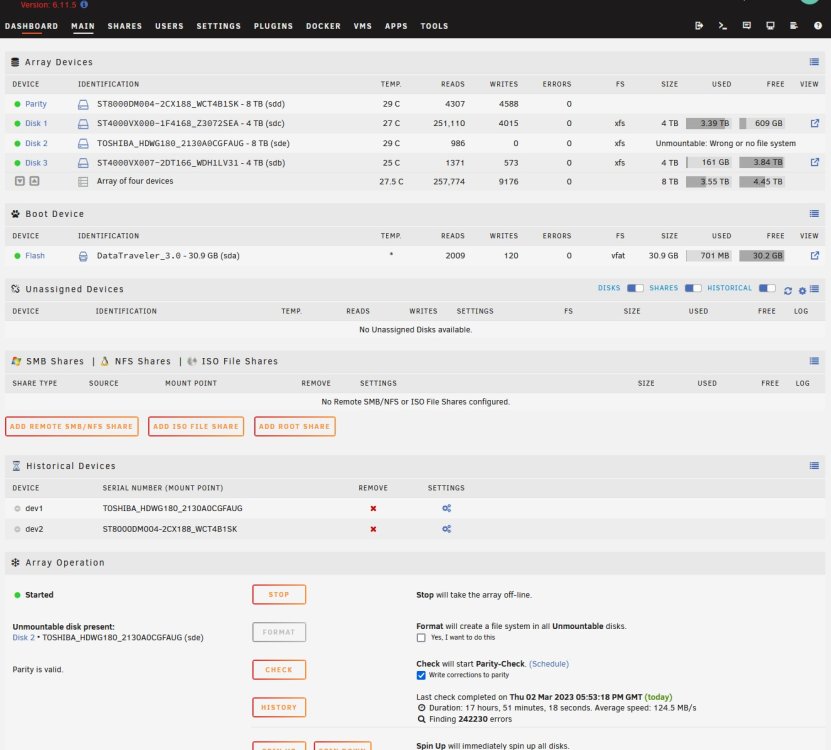The width and height of the screenshot is (831, 750).
Task: Open the DOCKER menu tab
Action: pyautogui.click(x=323, y=26)
